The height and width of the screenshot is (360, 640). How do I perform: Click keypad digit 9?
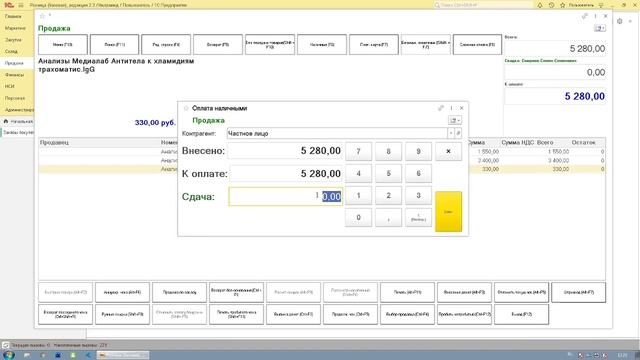point(418,151)
